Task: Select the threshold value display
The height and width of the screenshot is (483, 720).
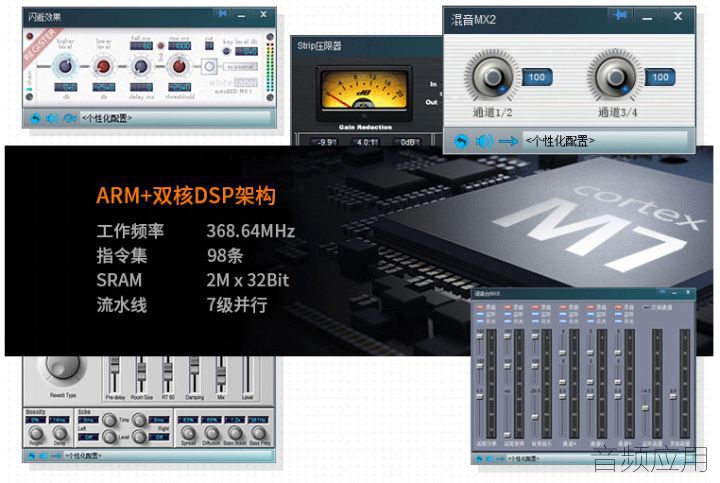Action: click(x=180, y=87)
